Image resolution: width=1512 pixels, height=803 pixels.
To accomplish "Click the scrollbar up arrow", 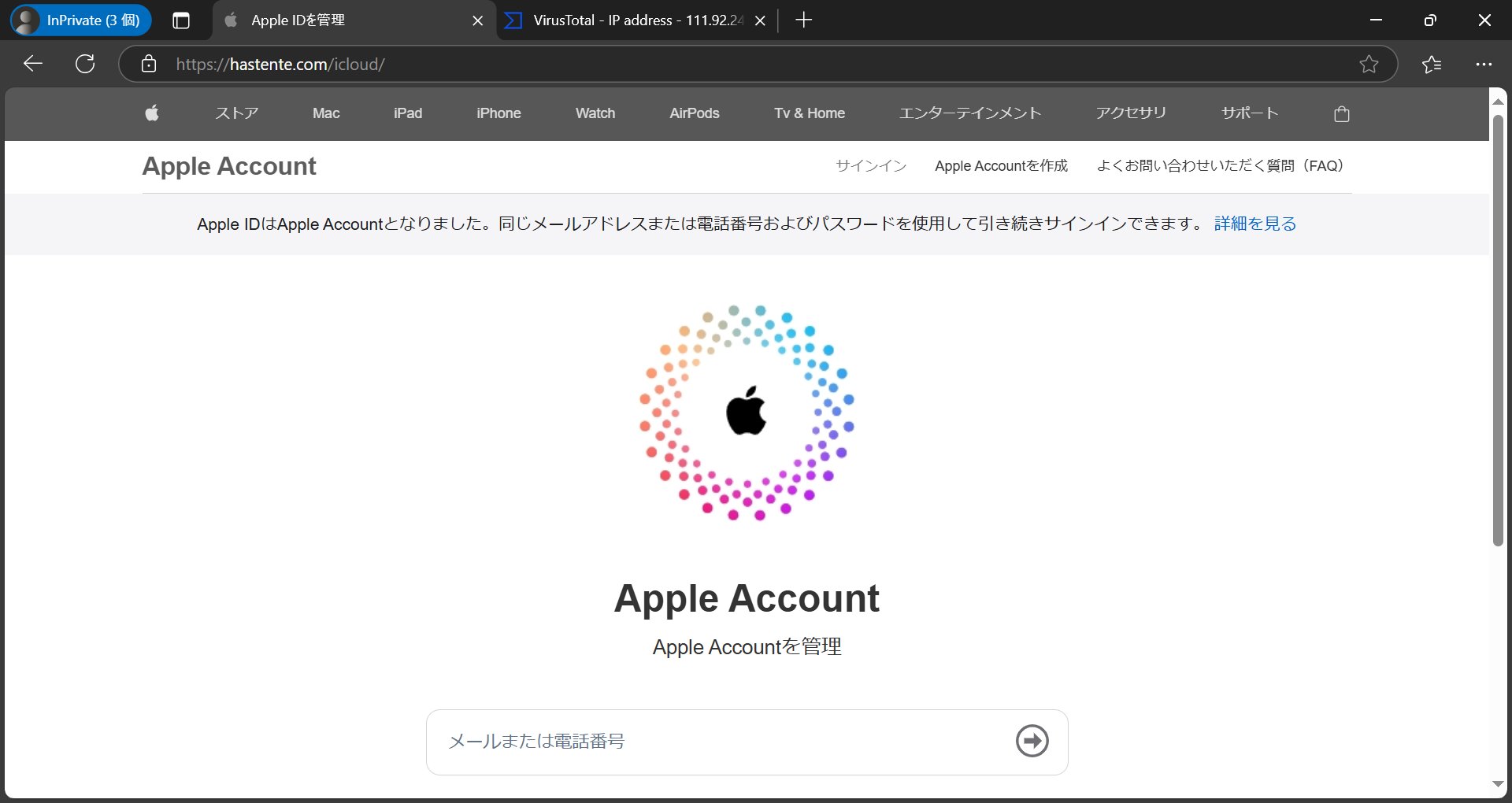I will coord(1498,102).
